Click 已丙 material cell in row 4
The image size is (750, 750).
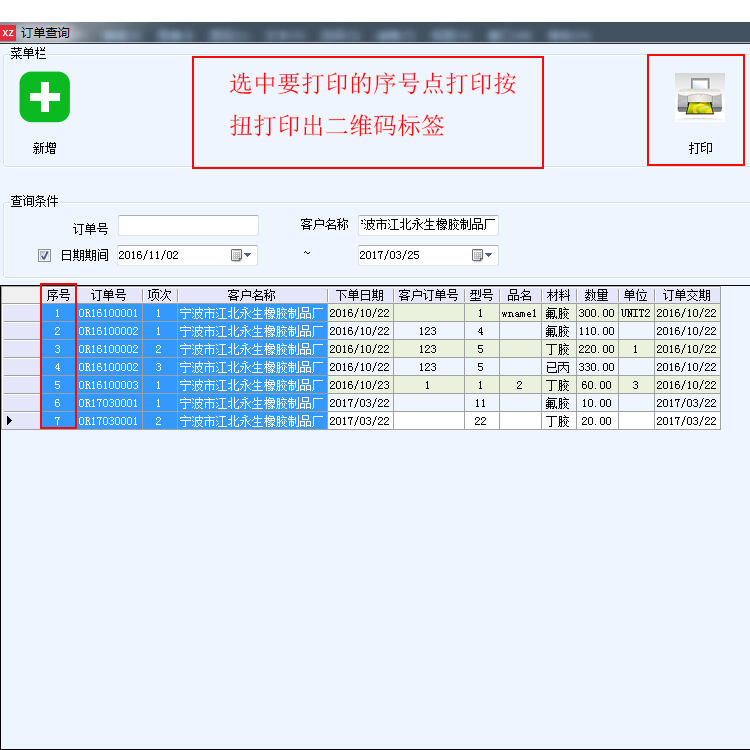coord(559,367)
